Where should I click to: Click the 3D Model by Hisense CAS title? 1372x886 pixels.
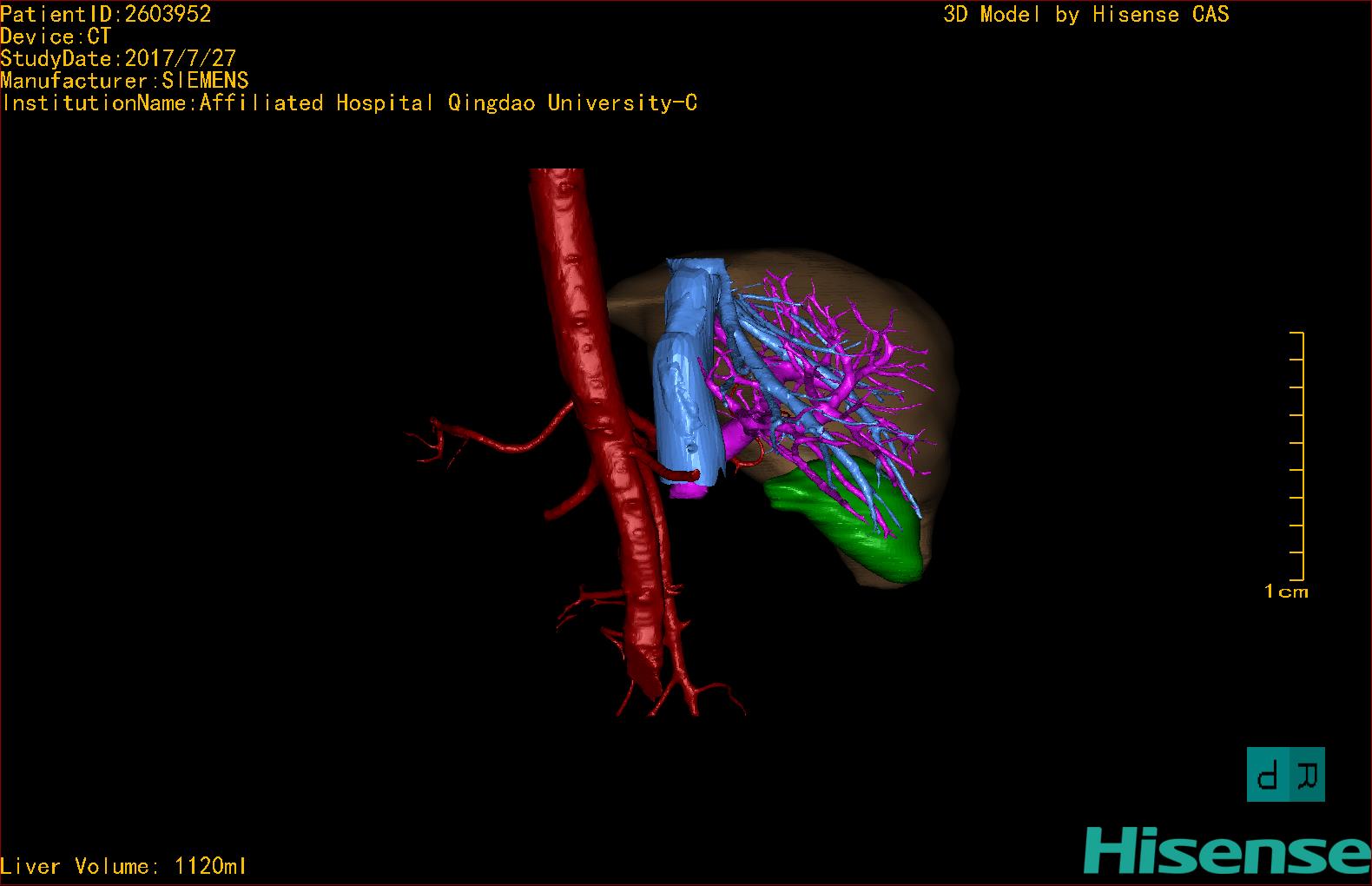[1086, 14]
